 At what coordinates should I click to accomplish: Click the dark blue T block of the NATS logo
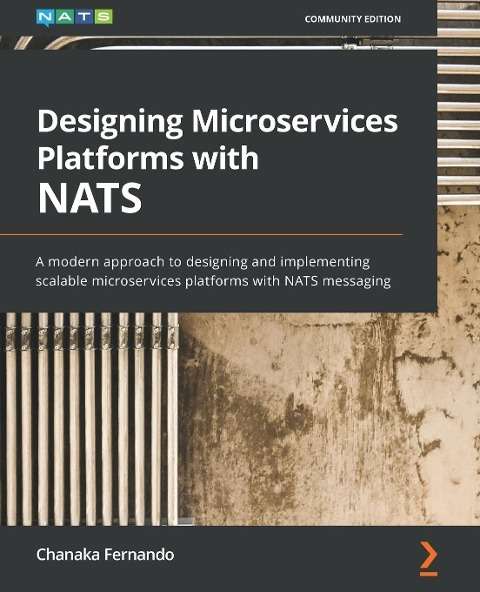(x=84, y=17)
